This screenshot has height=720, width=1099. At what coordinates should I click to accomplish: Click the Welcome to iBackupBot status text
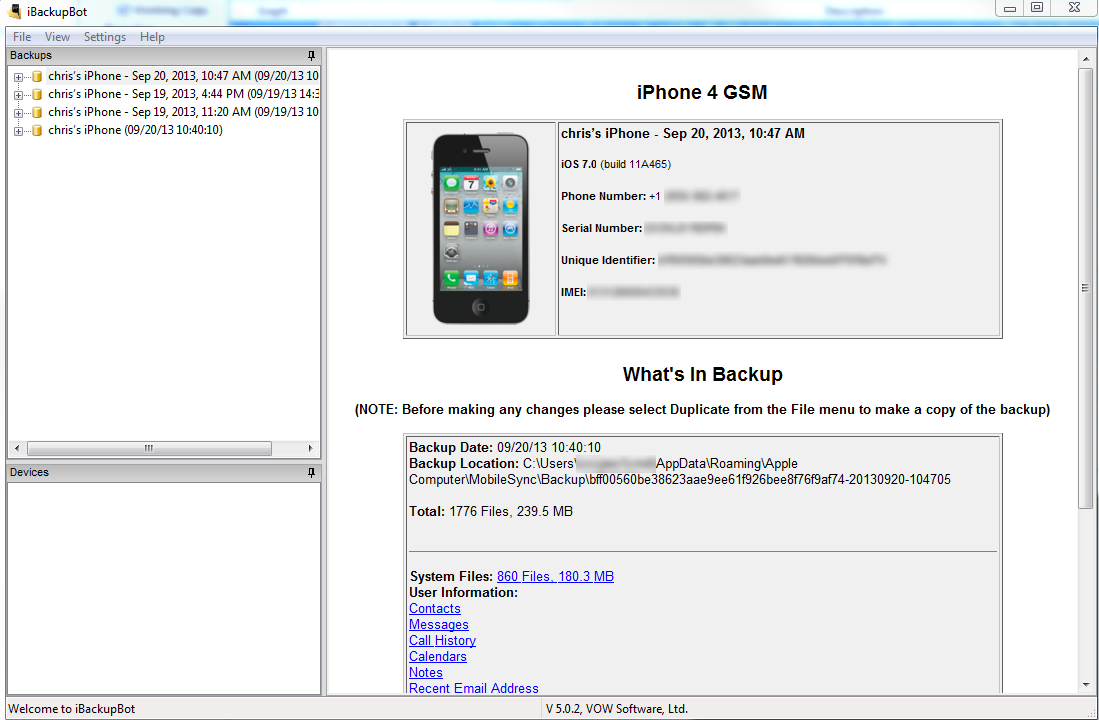[x=71, y=709]
